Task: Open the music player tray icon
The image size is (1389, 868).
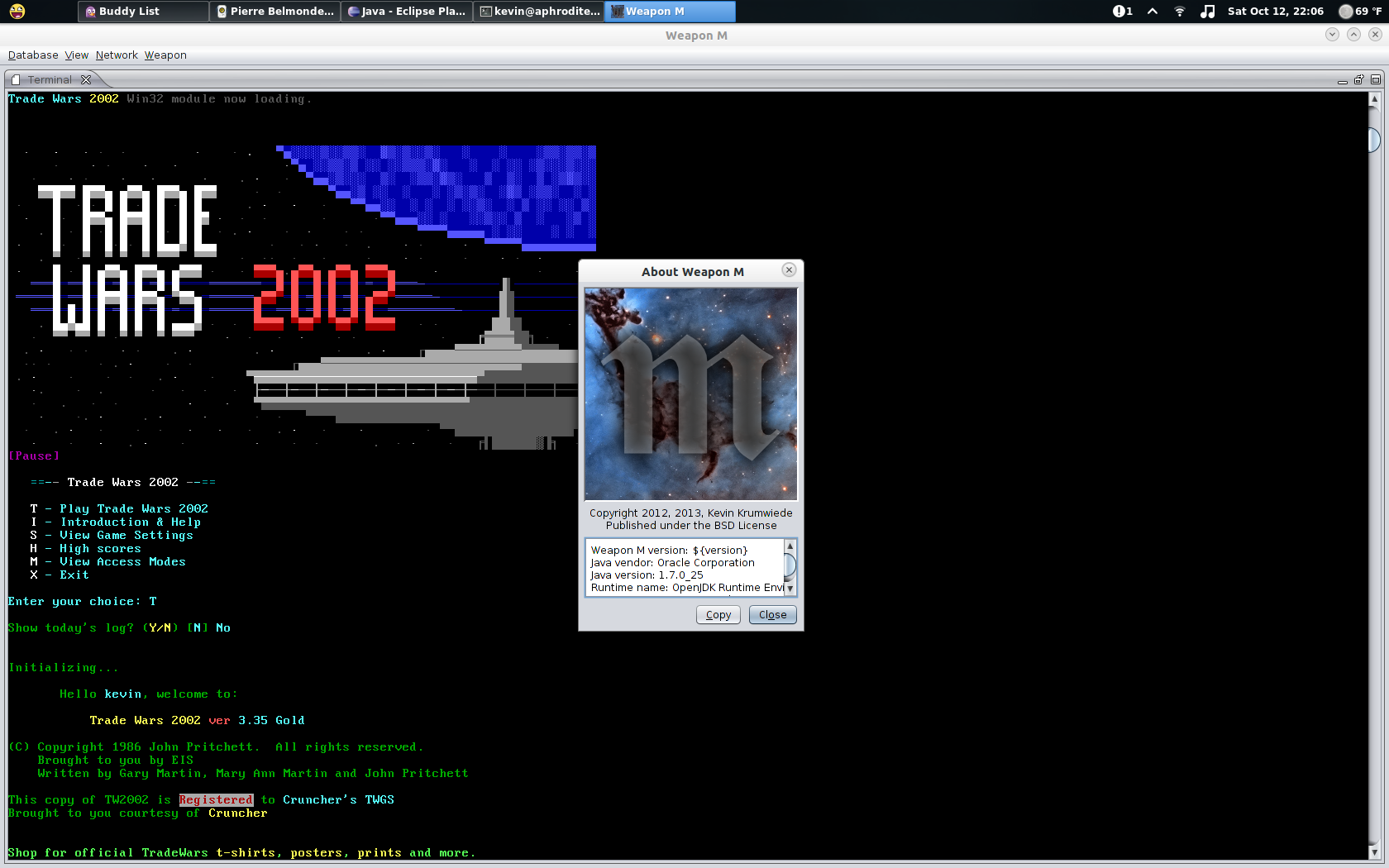Action: 1208,12
